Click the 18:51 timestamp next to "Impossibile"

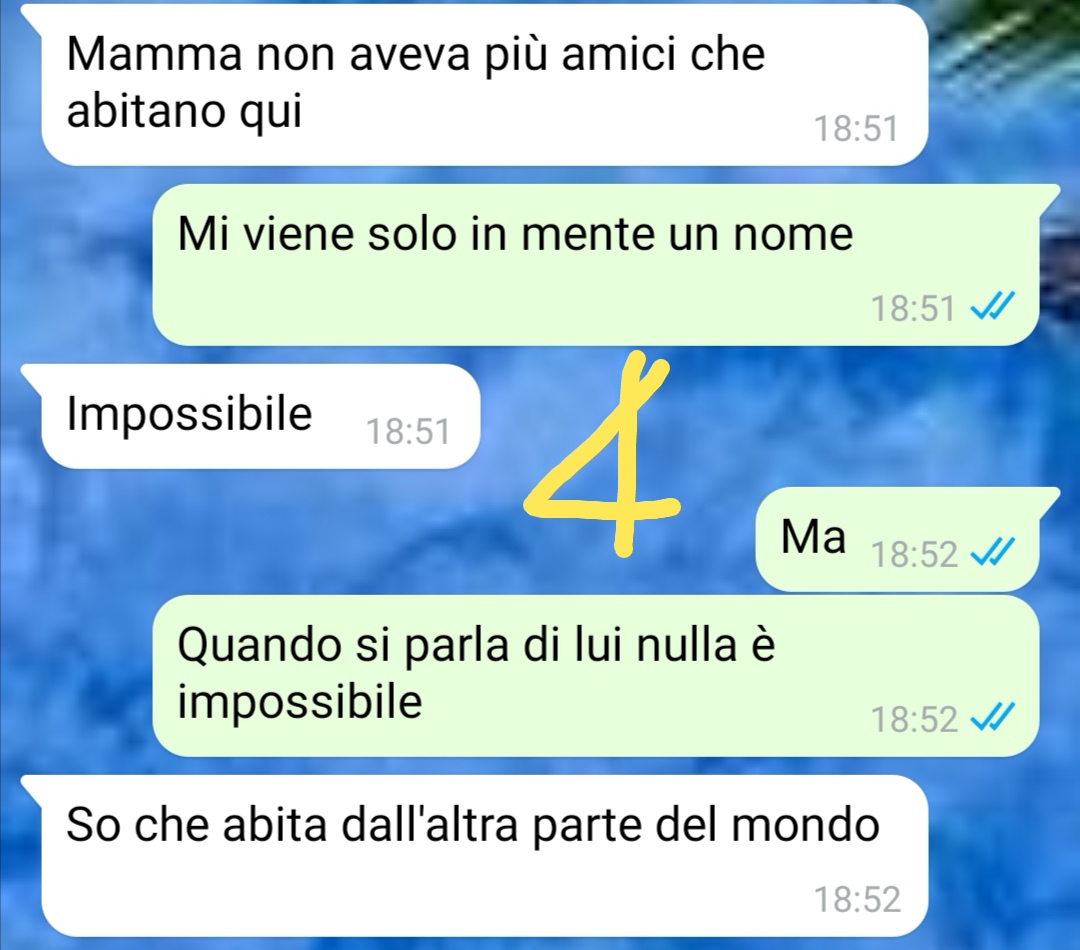[x=408, y=432]
